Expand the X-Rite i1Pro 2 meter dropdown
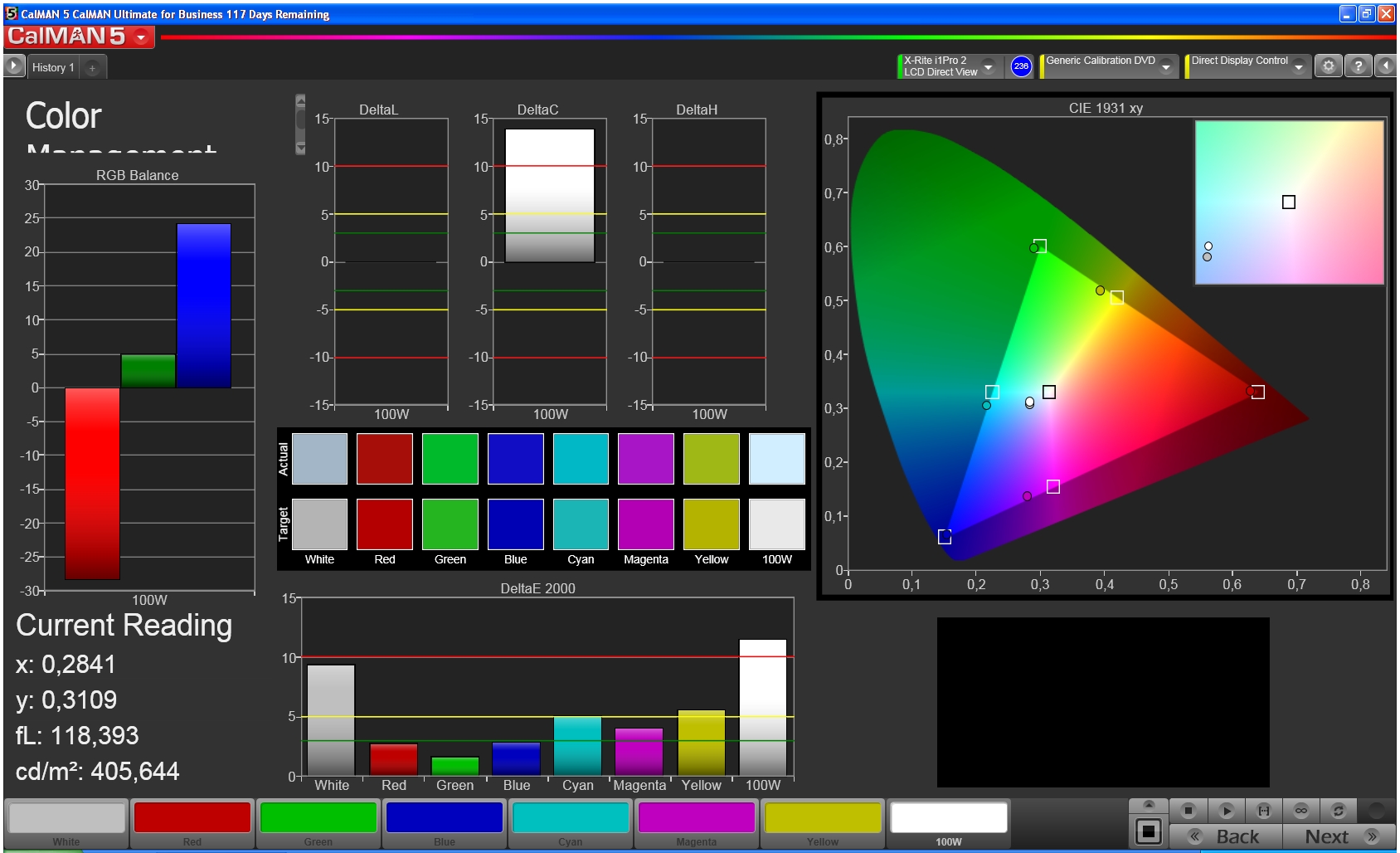 [988, 66]
